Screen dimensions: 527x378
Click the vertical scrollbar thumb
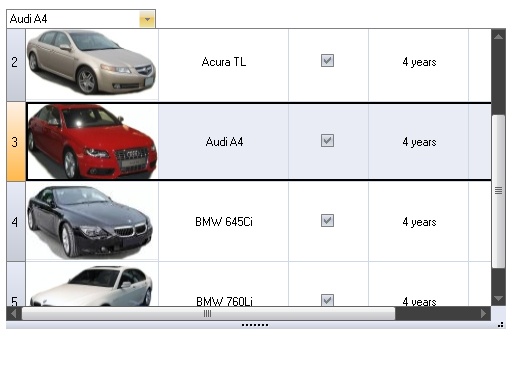pos(498,192)
